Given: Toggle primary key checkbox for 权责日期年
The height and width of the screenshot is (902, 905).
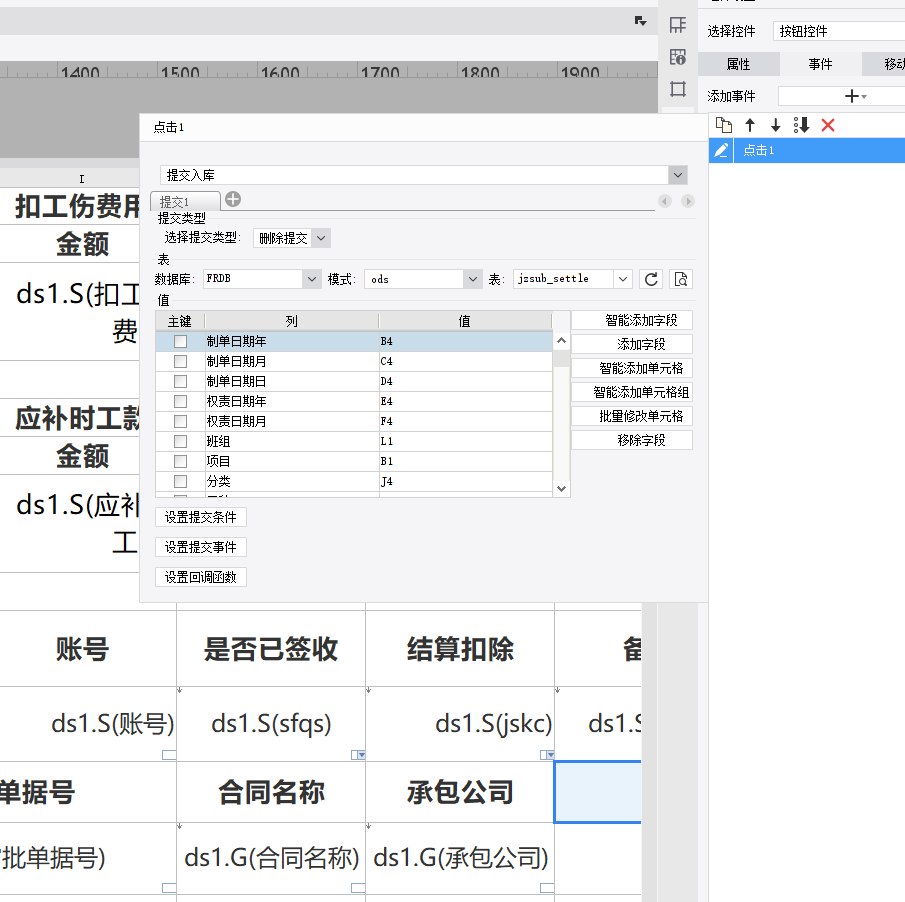Looking at the screenshot, I should [x=181, y=401].
